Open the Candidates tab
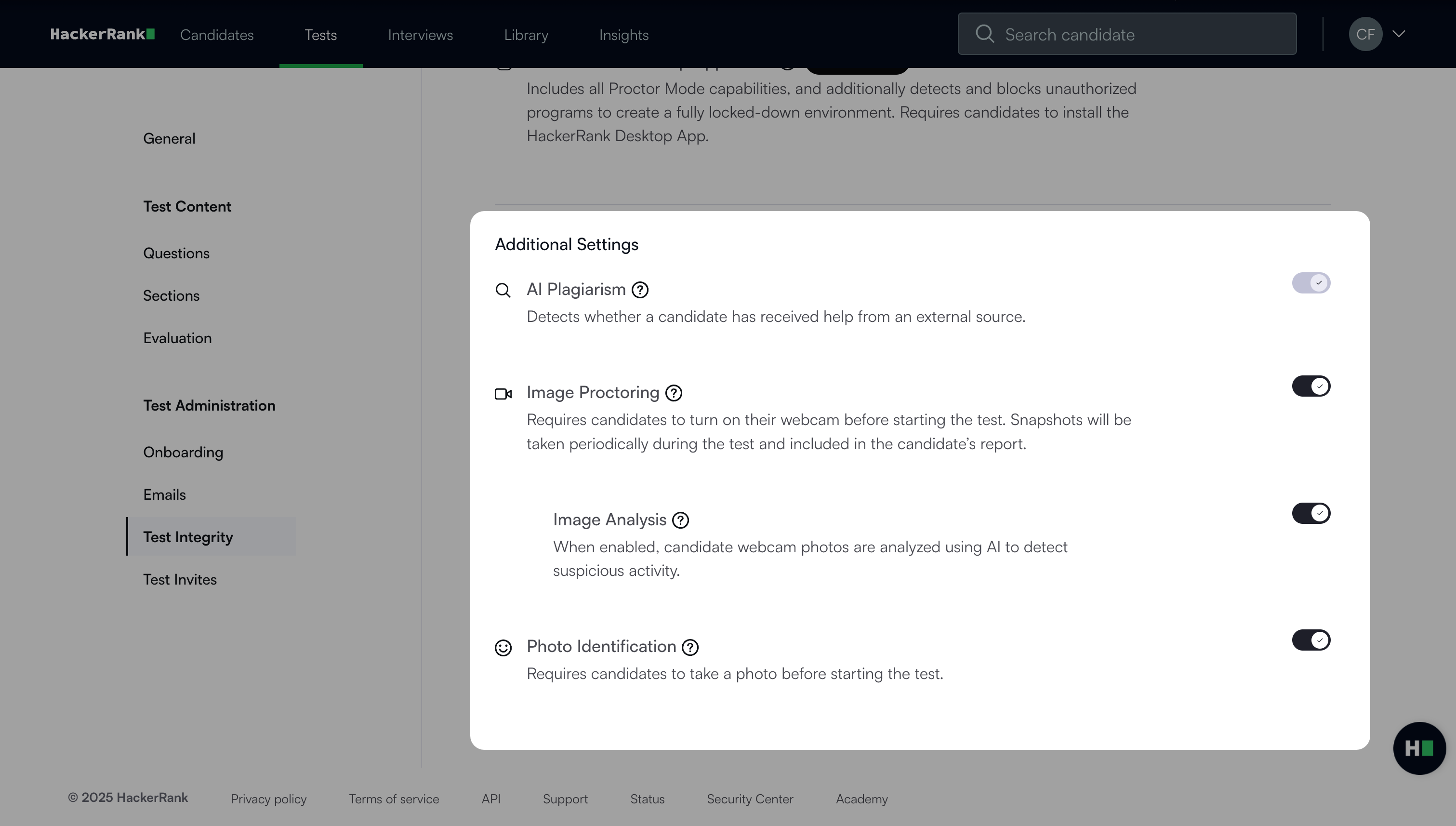The image size is (1456, 826). coord(217,35)
